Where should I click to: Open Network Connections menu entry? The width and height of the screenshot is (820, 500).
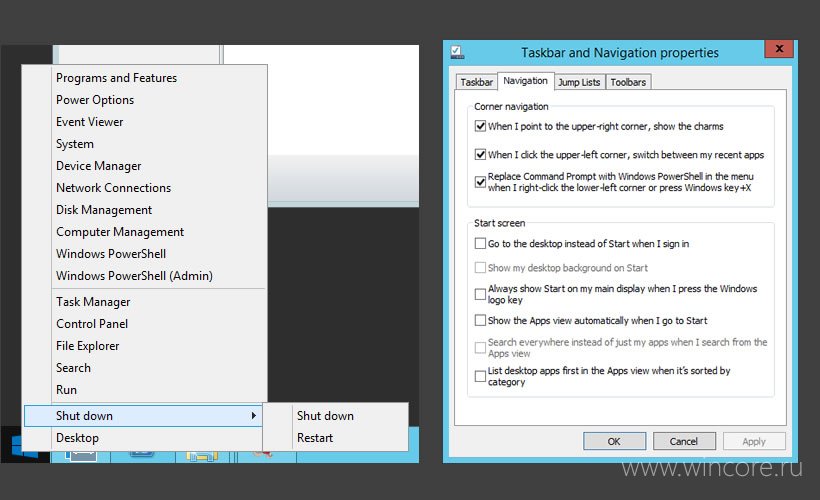pyautogui.click(x=143, y=188)
